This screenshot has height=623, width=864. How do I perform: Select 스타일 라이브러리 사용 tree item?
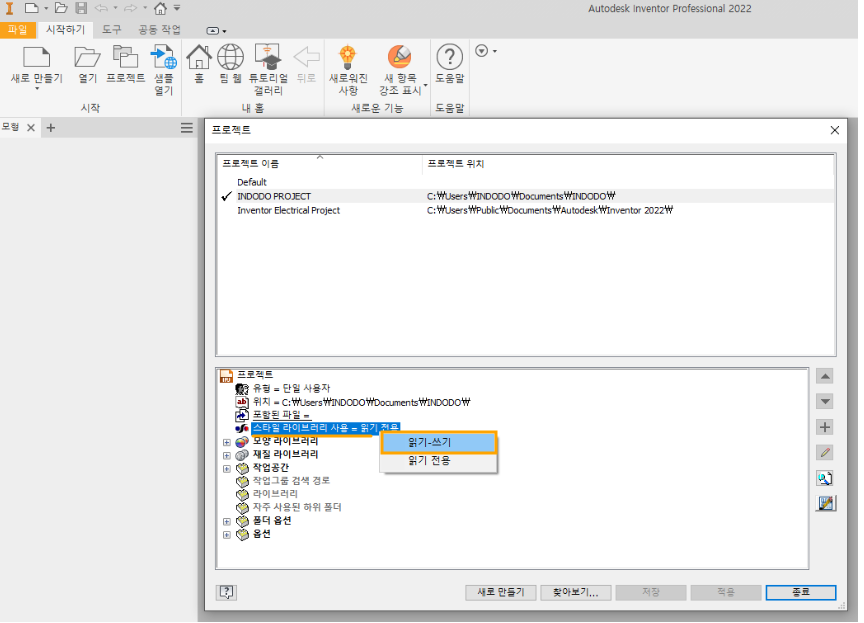tap(325, 428)
